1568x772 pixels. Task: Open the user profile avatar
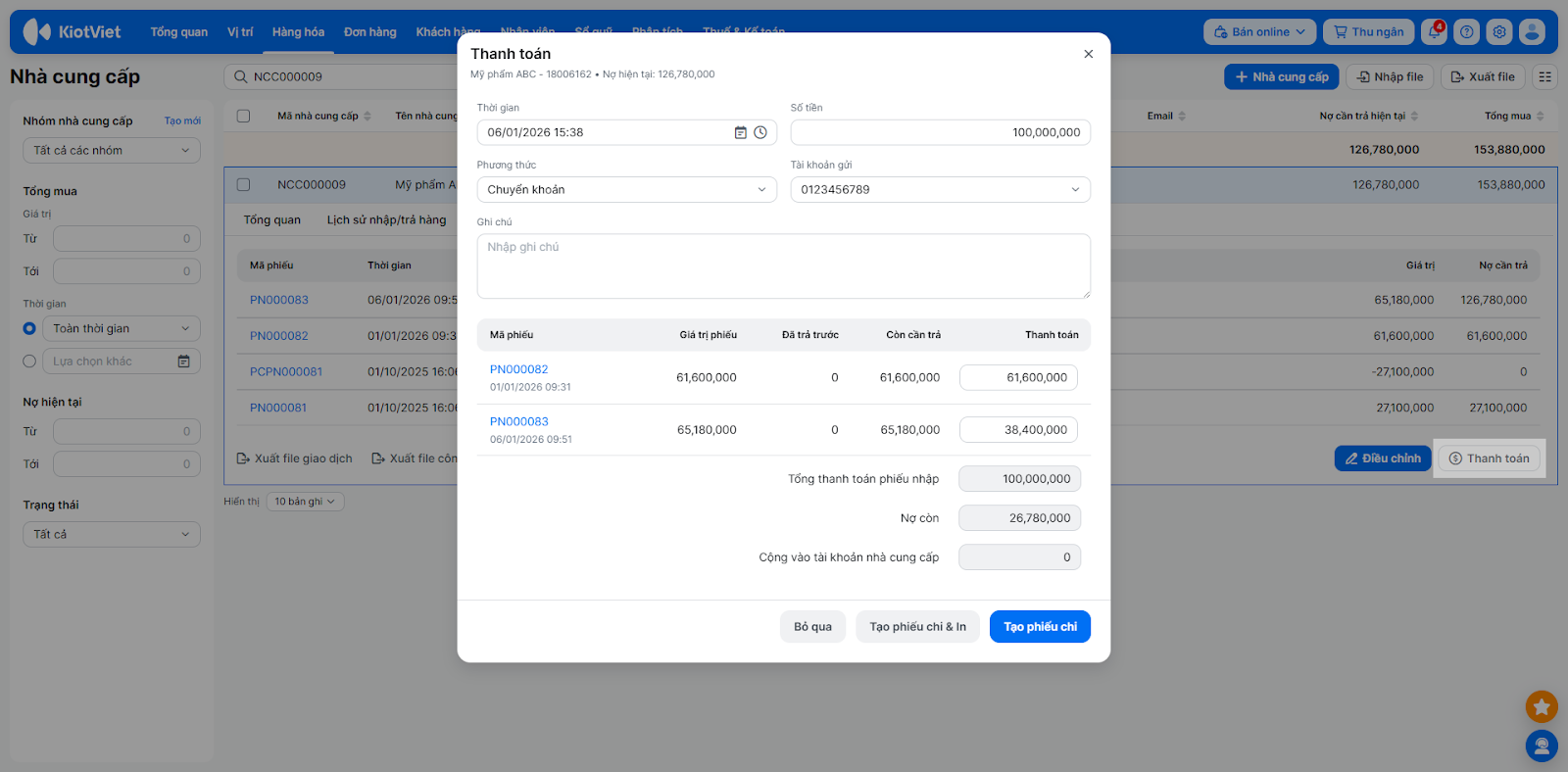1532,31
